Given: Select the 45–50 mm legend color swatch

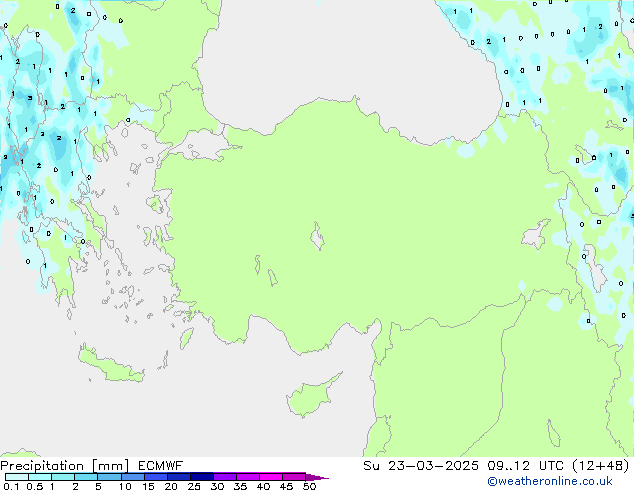Looking at the screenshot, I should coord(294,477).
